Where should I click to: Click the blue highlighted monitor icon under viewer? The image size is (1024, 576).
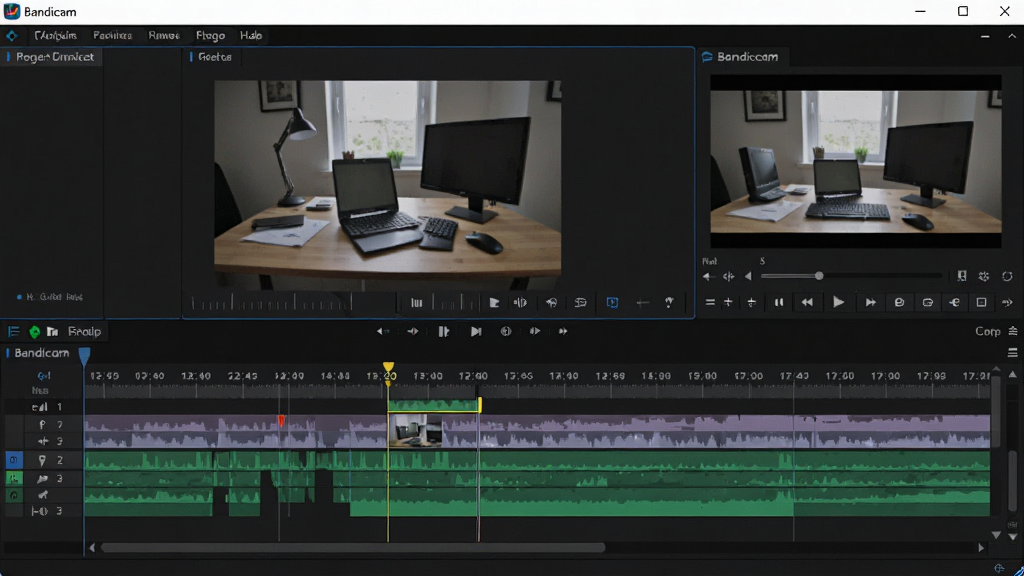pyautogui.click(x=612, y=302)
